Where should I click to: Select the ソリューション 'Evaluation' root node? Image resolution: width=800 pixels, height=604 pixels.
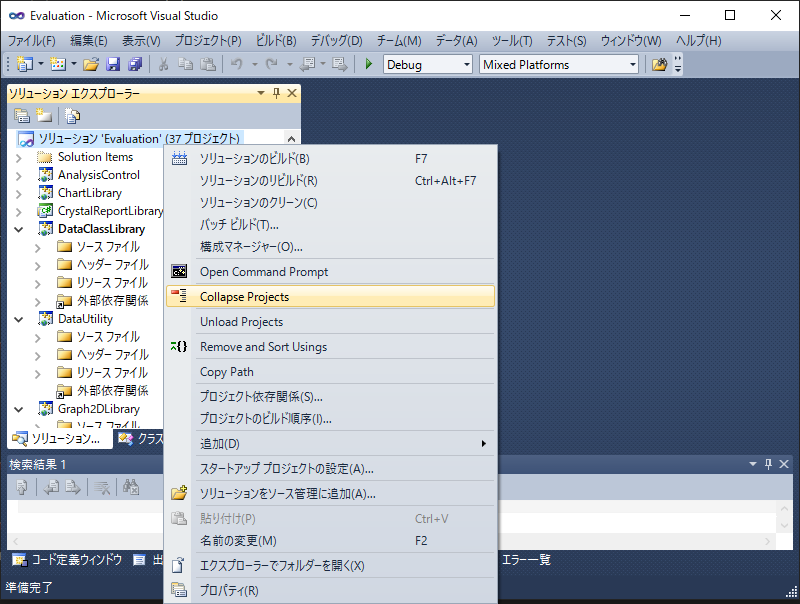[130, 138]
